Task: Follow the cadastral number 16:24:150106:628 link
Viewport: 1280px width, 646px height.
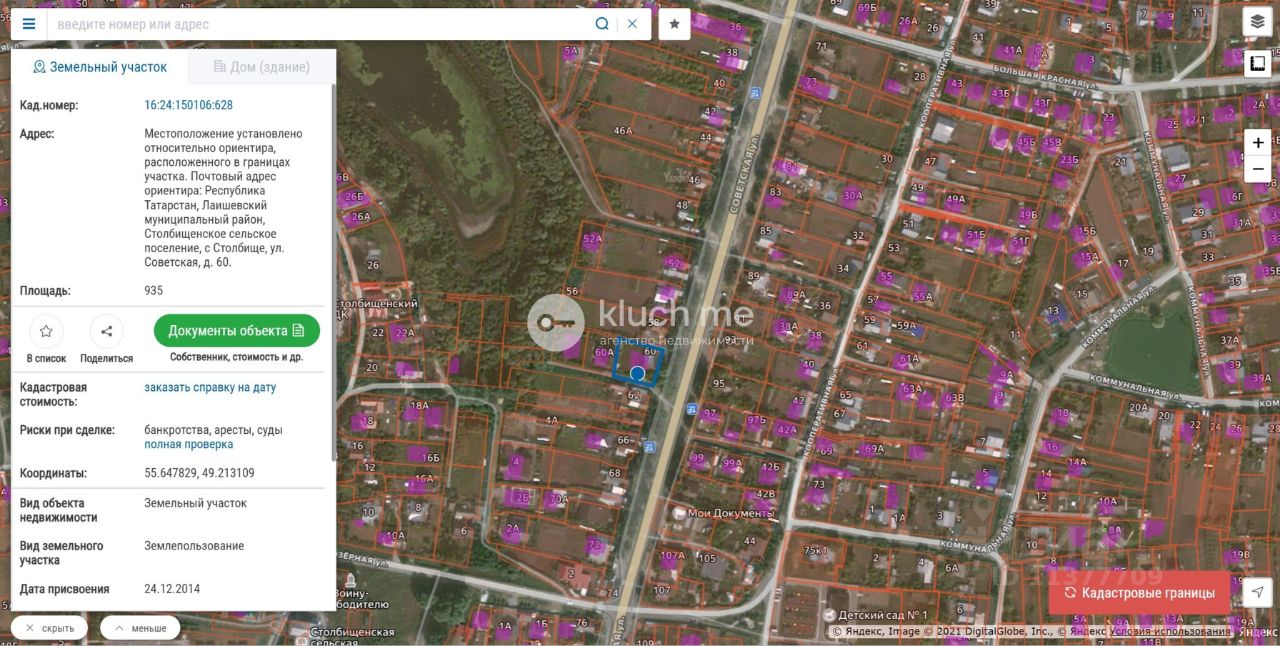Action: (188, 105)
